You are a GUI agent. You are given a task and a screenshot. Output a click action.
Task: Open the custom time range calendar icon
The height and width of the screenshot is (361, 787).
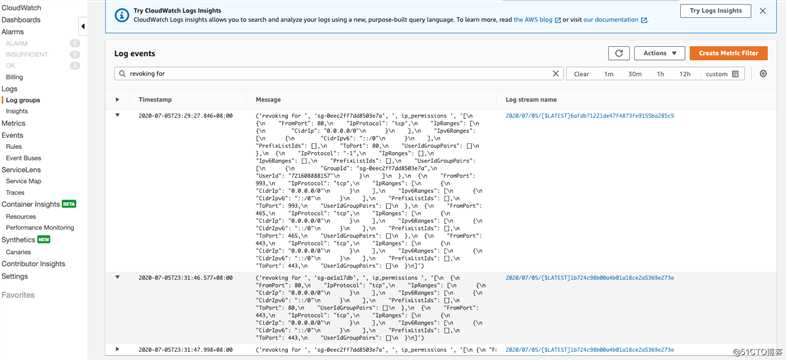point(735,74)
